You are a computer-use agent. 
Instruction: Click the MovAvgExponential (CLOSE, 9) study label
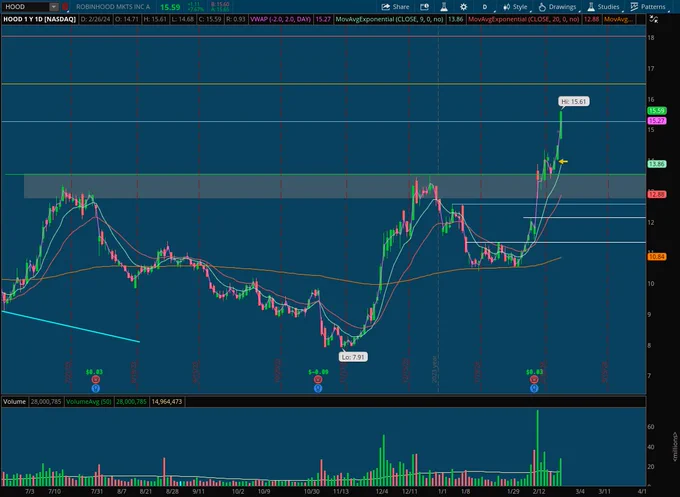click(x=389, y=19)
